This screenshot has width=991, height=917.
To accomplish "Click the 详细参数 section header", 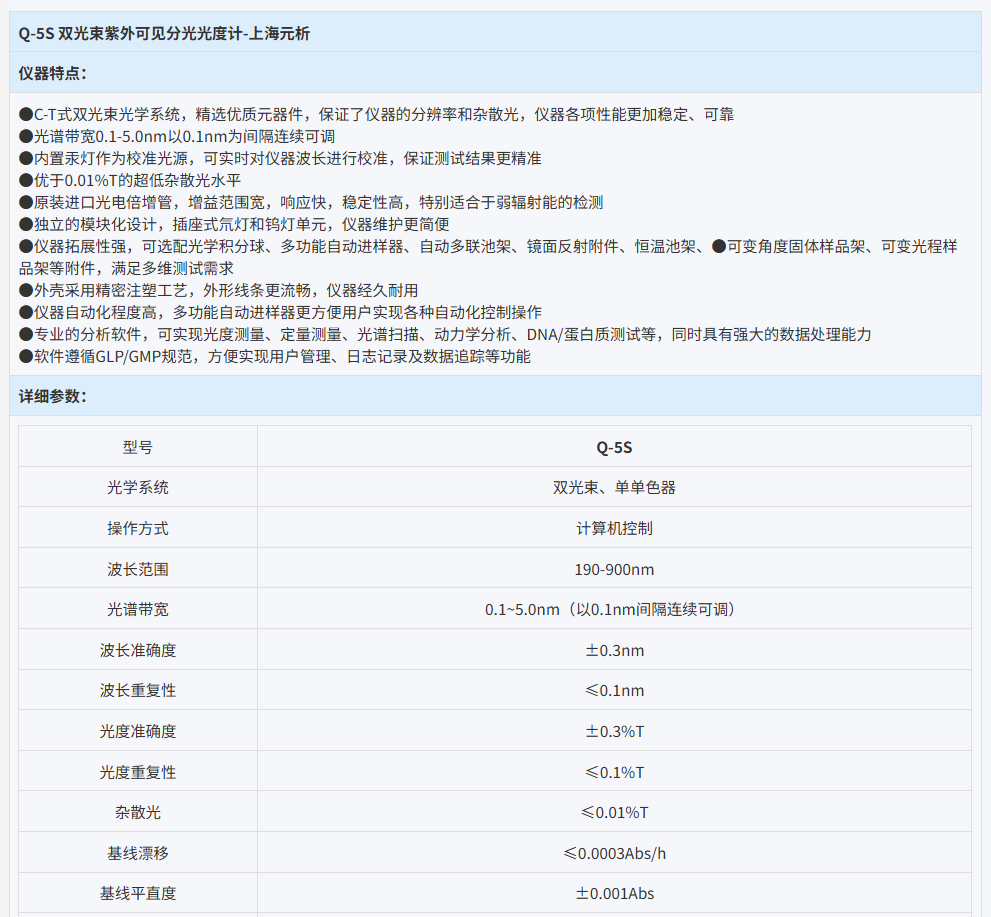I will 53,396.
